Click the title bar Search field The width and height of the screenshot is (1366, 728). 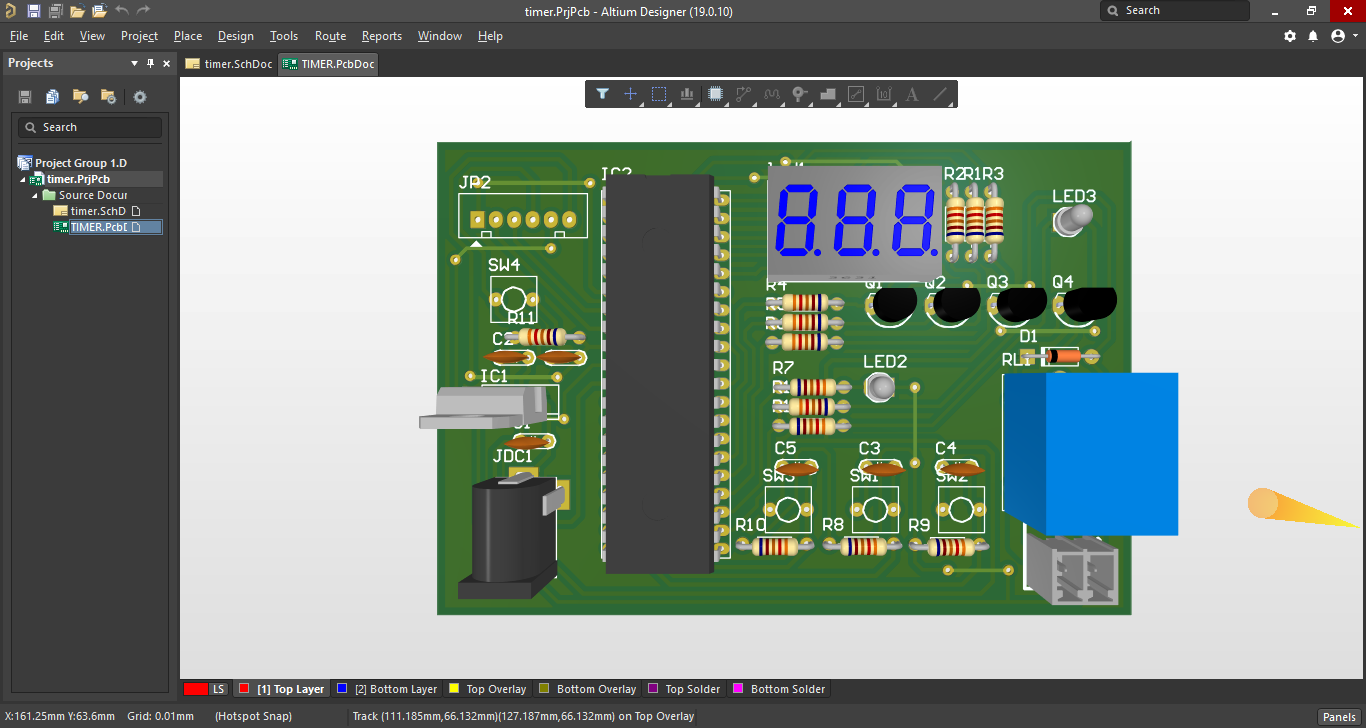[x=1175, y=11]
